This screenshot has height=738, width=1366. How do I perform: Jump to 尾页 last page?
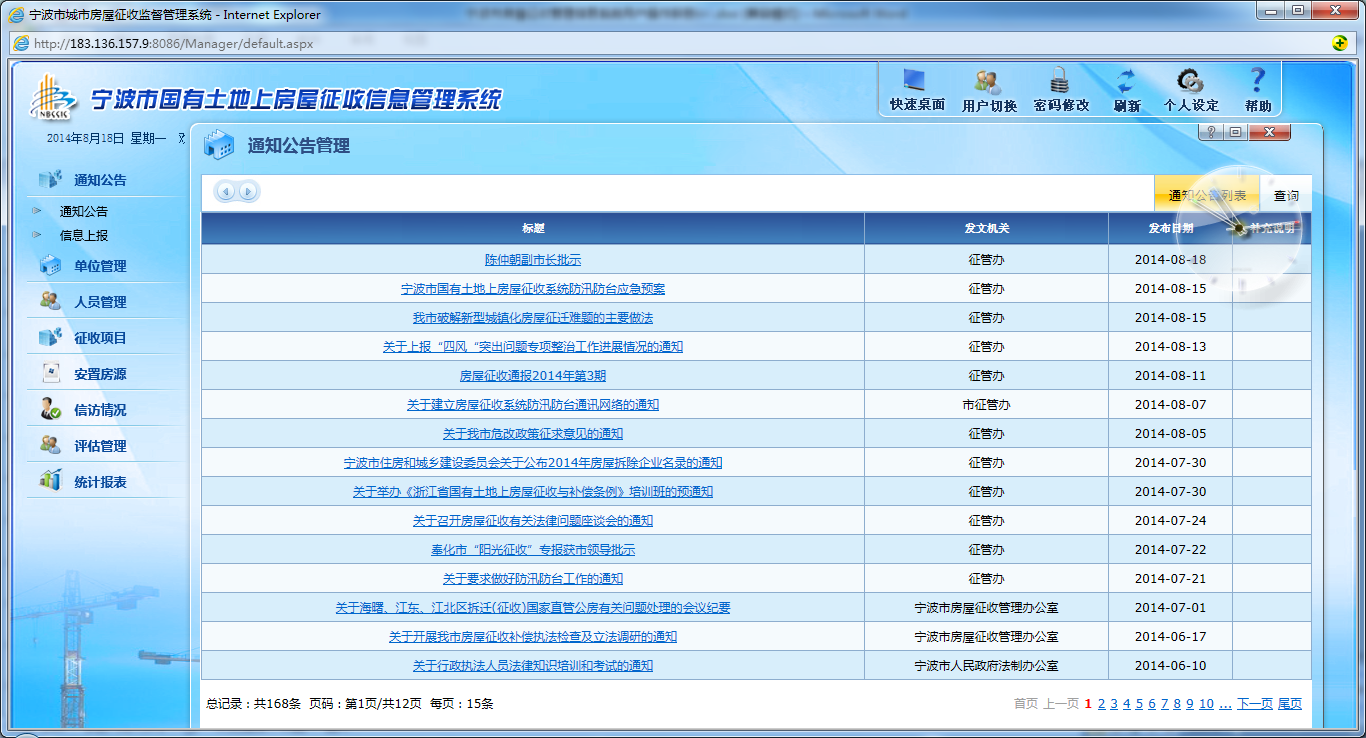1290,704
